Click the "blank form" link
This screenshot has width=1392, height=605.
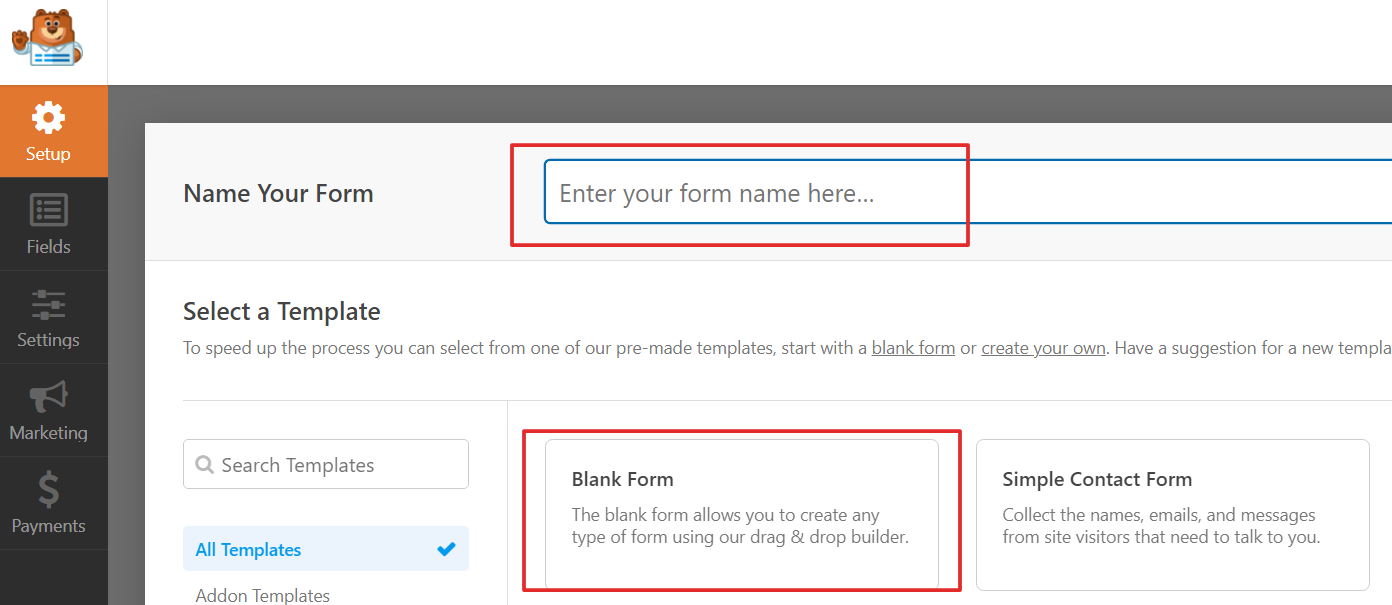[x=913, y=347]
